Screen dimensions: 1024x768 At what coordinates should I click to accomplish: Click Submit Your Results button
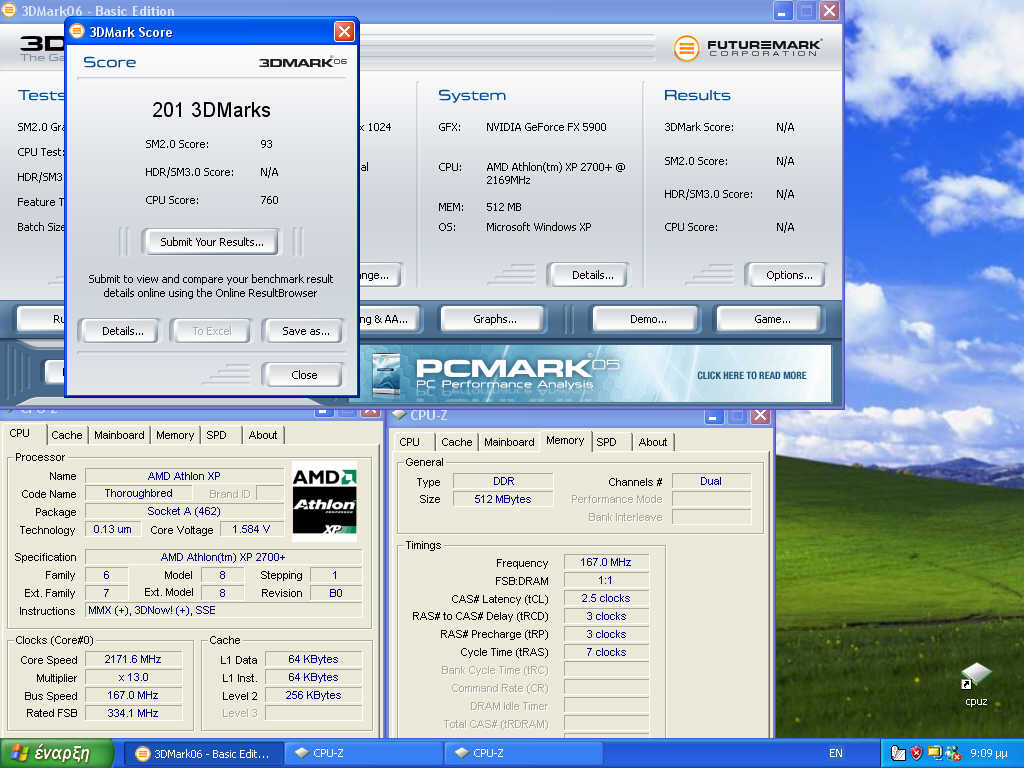[x=212, y=242]
